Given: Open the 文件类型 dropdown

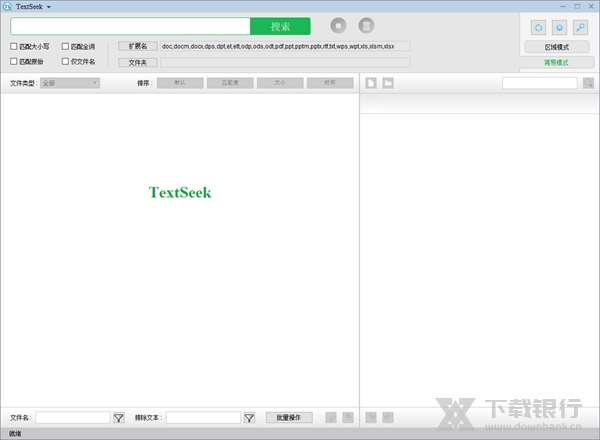Looking at the screenshot, I should [x=70, y=83].
